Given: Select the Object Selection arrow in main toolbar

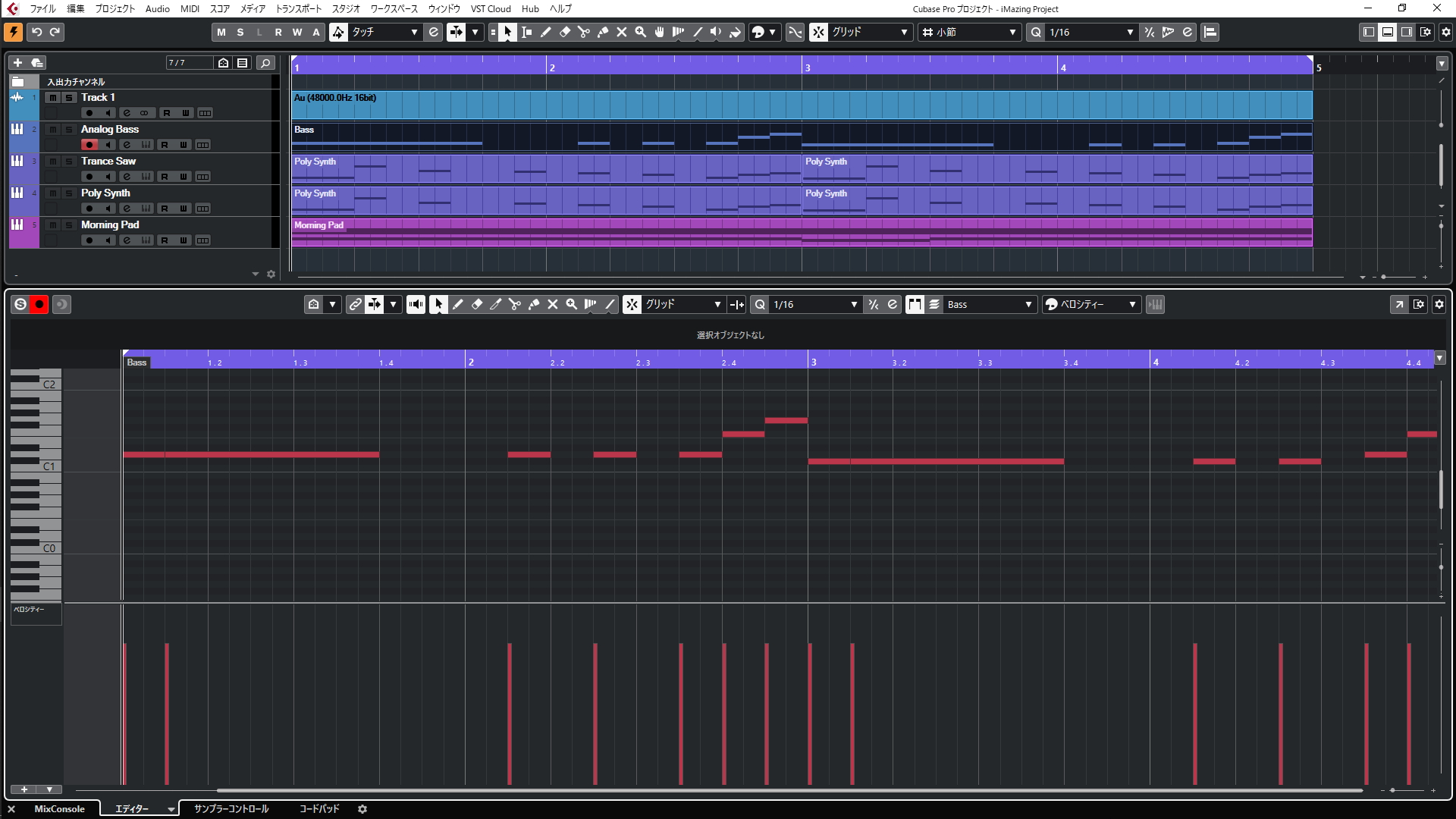Looking at the screenshot, I should [x=507, y=32].
